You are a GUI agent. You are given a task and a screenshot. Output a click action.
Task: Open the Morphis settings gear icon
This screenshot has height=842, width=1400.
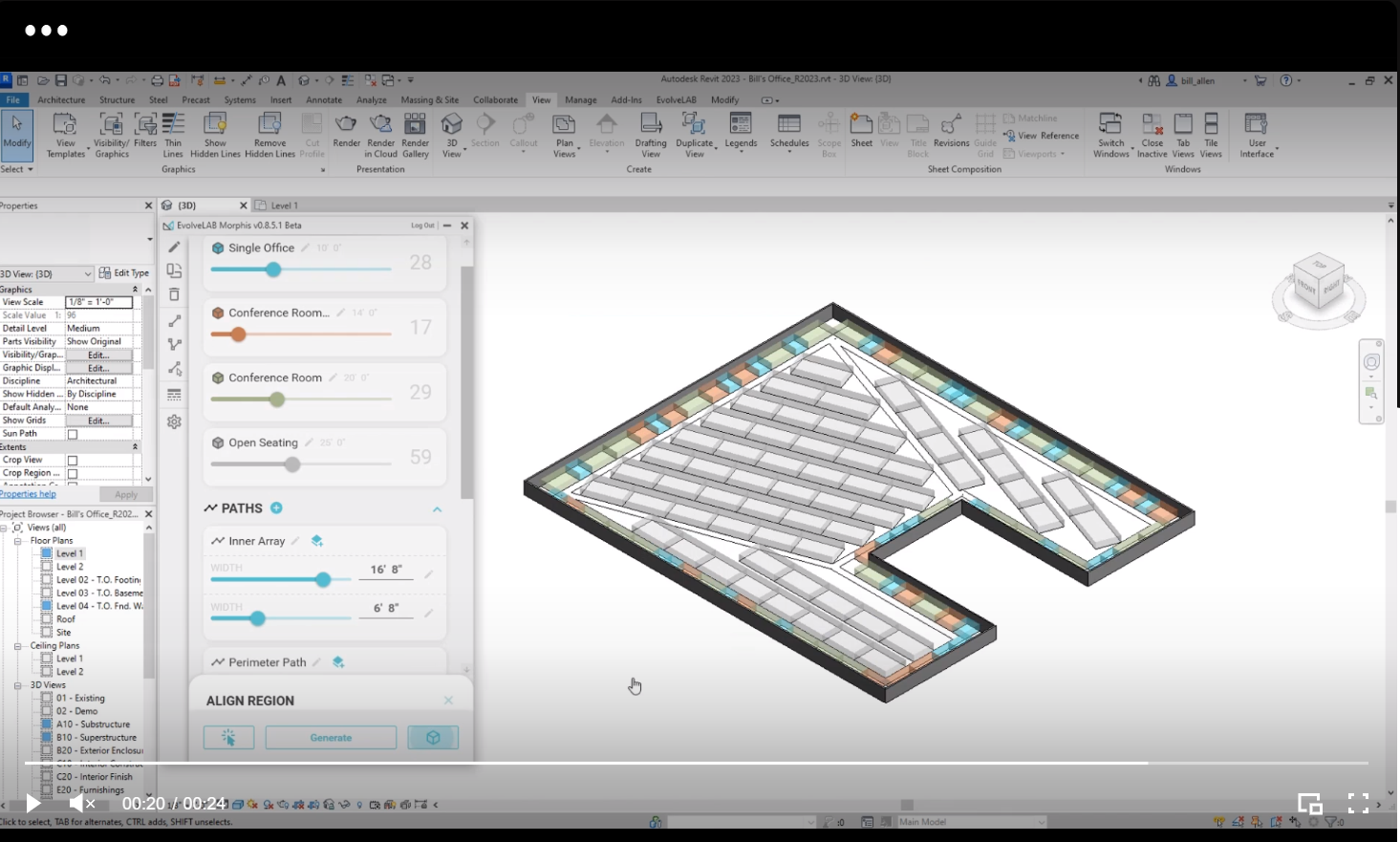[x=174, y=421]
